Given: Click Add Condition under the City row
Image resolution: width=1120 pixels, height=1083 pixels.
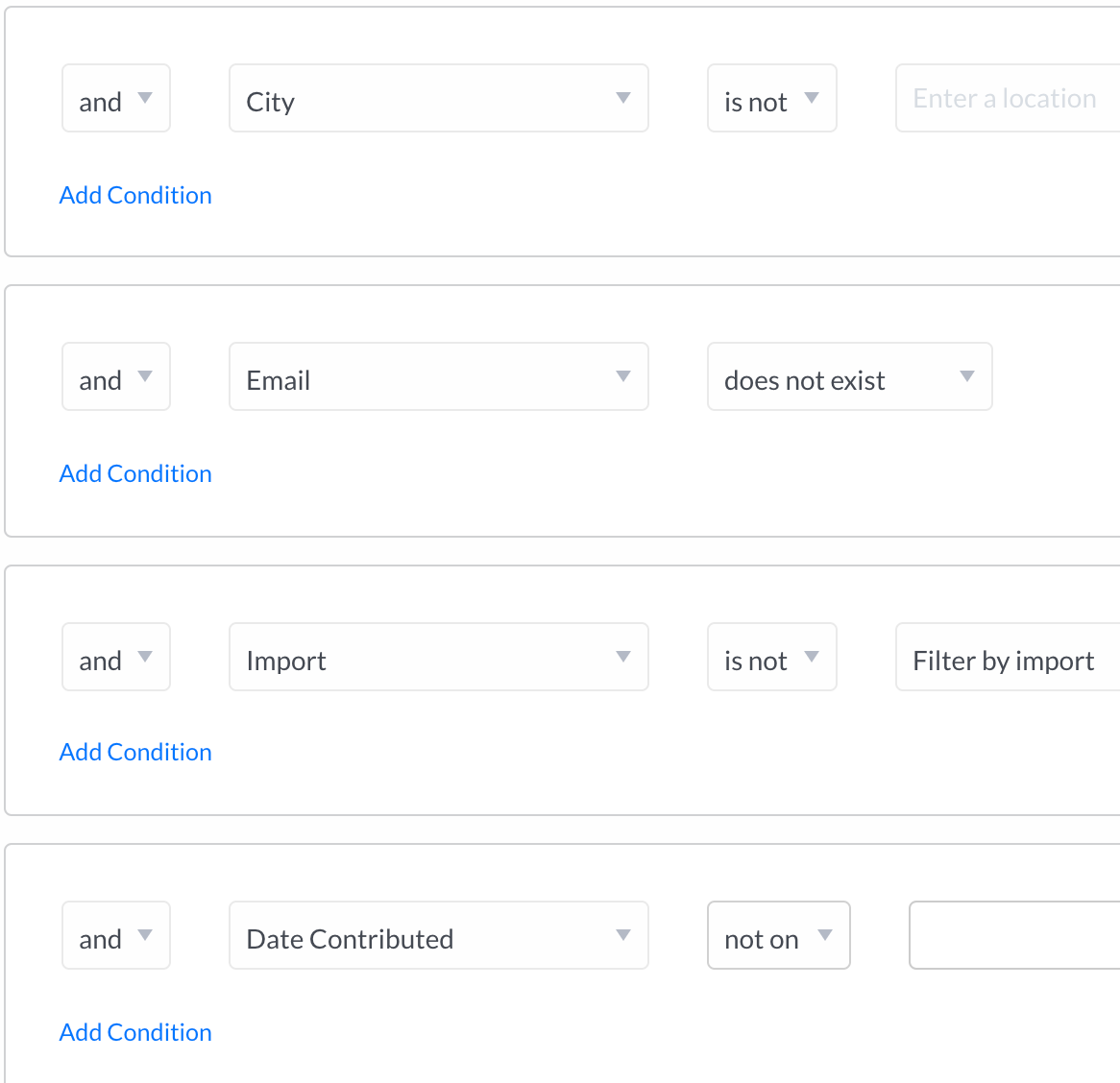Looking at the screenshot, I should [135, 195].
